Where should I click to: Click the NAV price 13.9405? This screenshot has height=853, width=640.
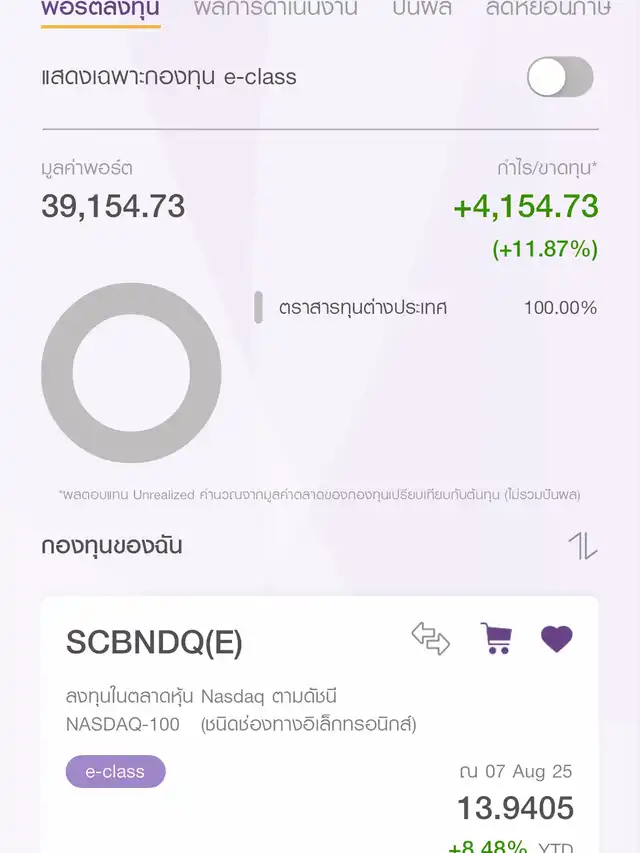click(x=515, y=808)
